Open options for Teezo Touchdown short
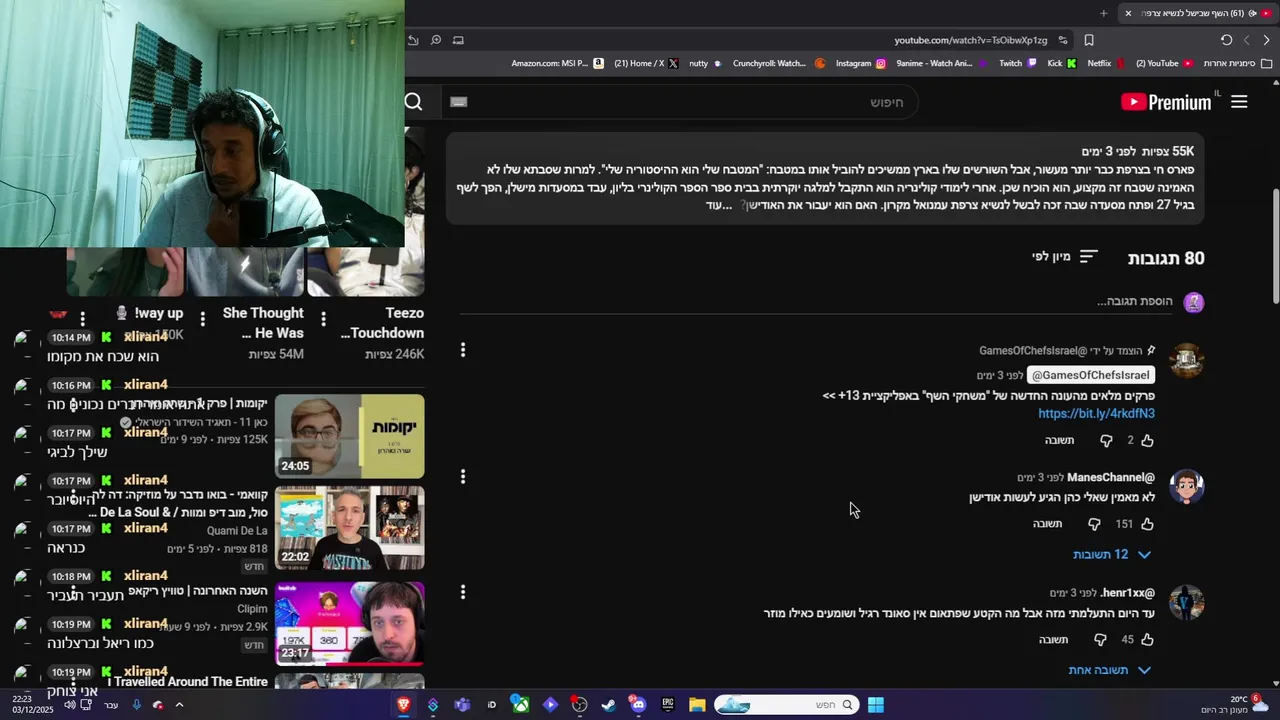Screen dimensions: 1280x720 323,319
